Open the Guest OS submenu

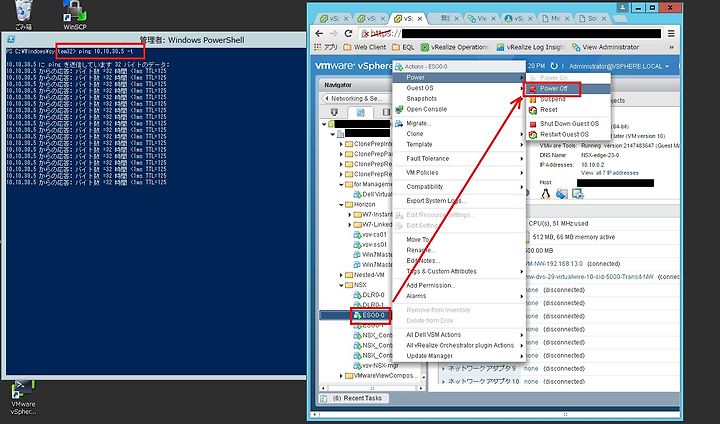459,88
